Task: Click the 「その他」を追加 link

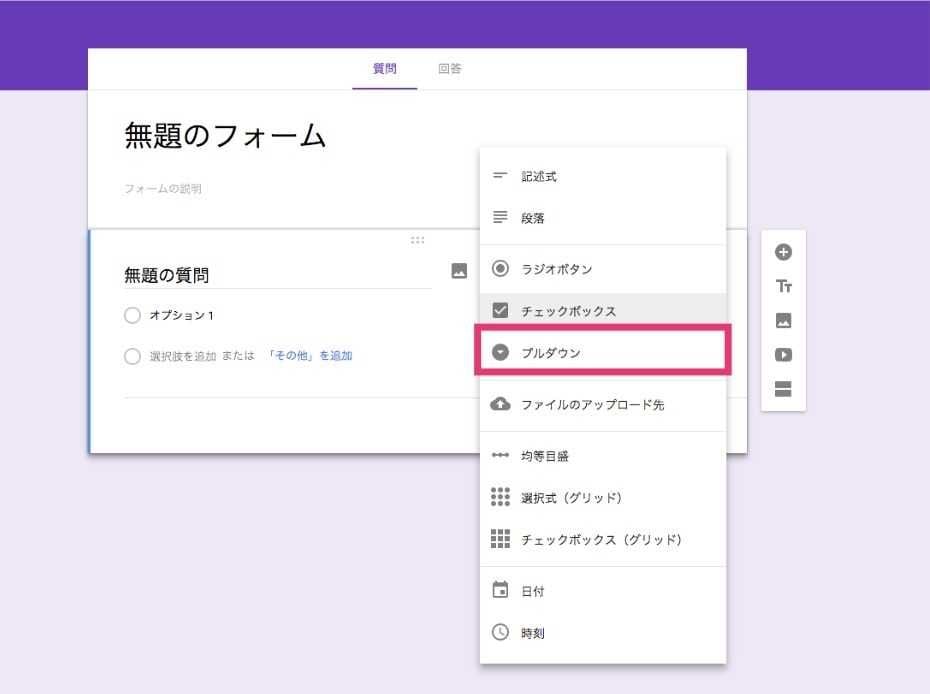Action: [x=308, y=356]
